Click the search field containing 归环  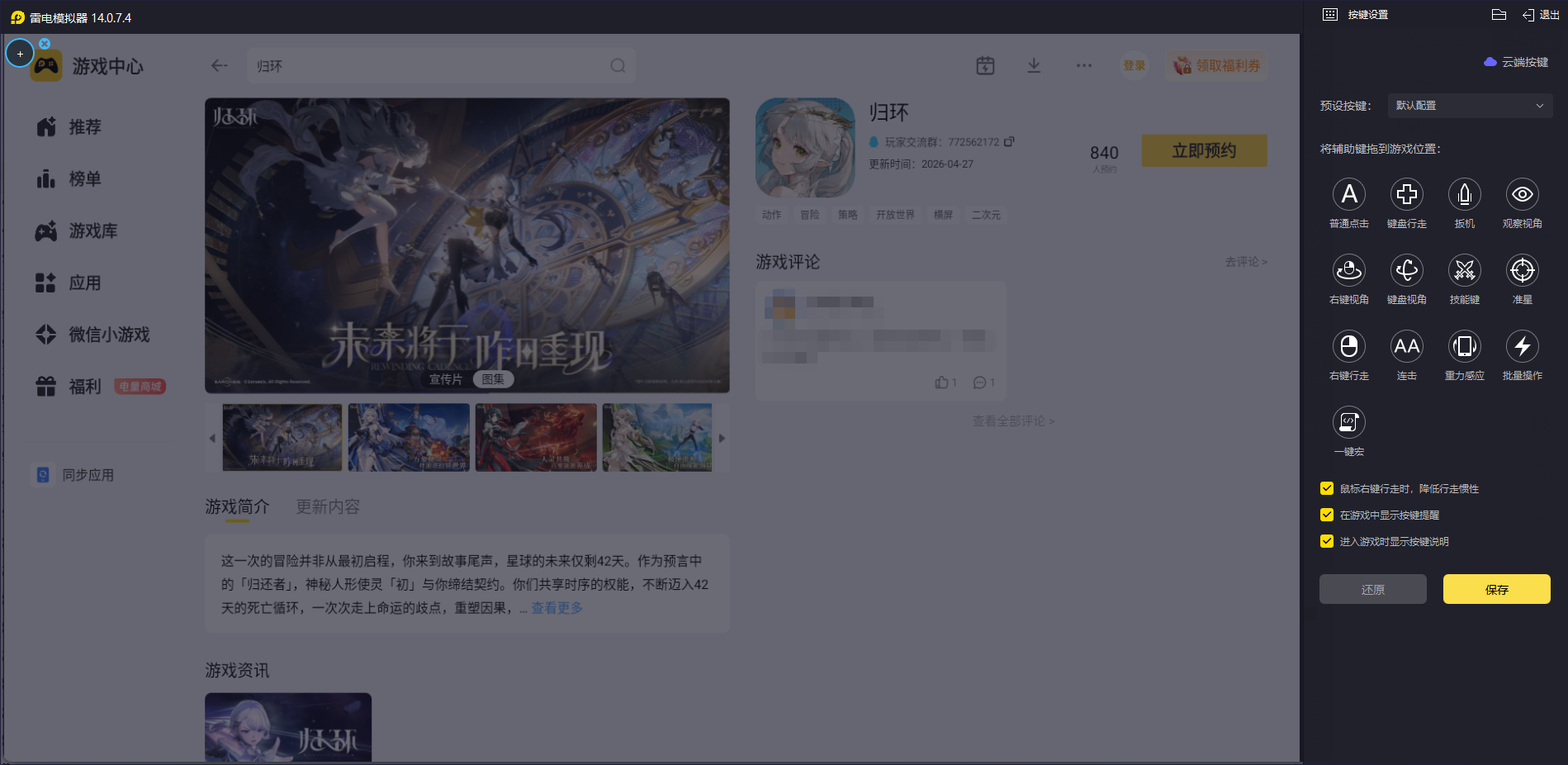tap(441, 66)
